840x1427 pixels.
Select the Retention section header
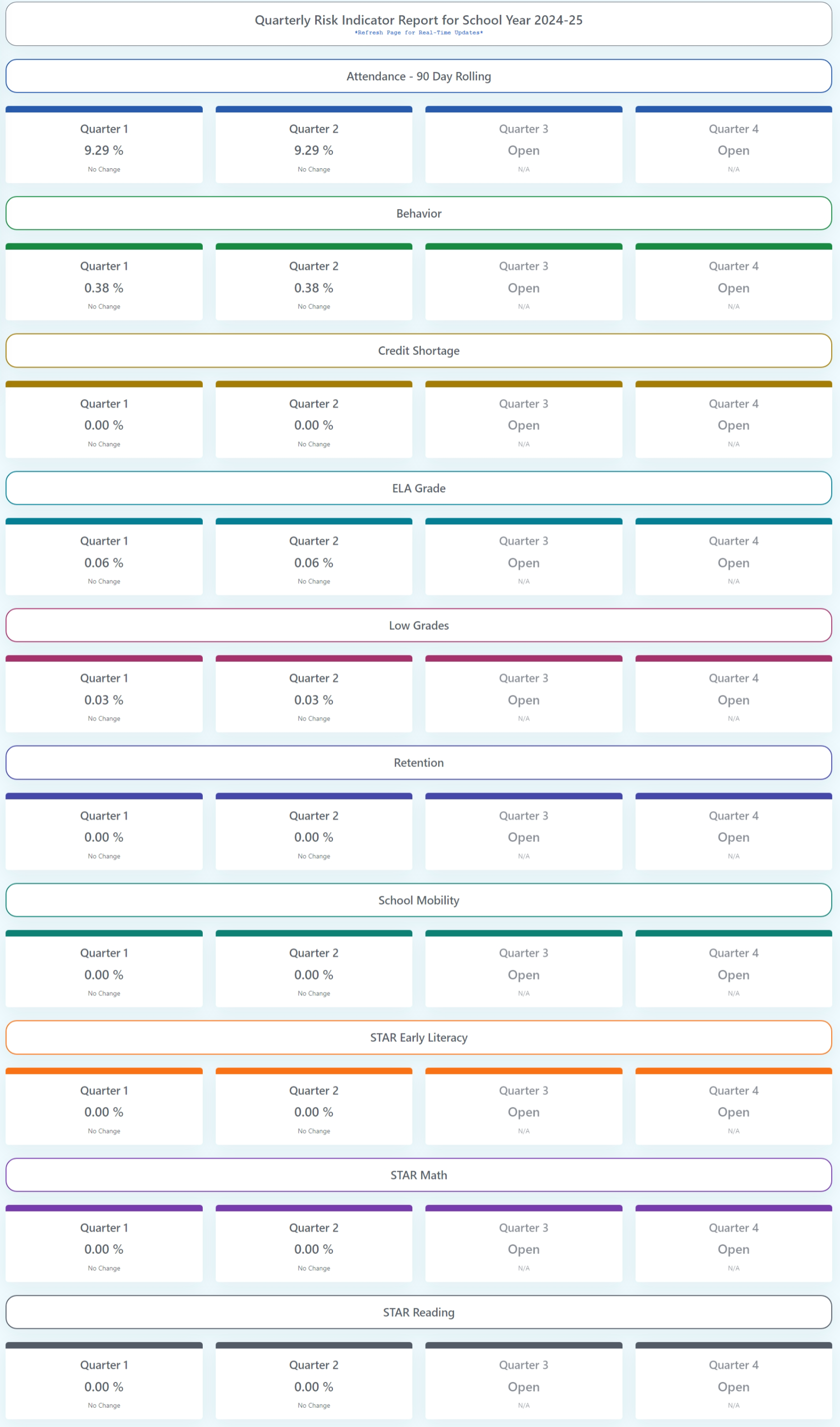coord(419,763)
